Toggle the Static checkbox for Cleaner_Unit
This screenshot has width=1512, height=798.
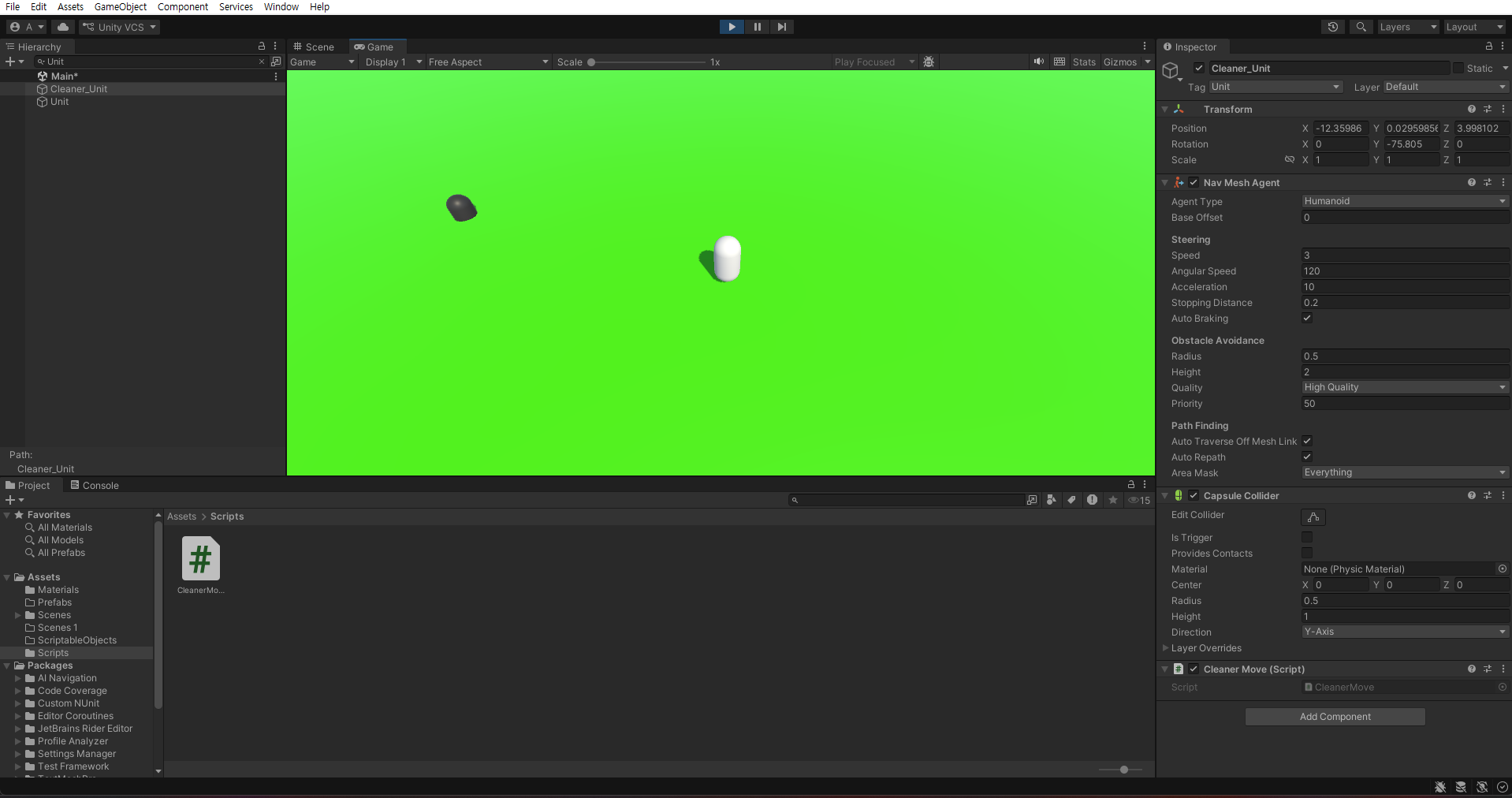tap(1458, 69)
